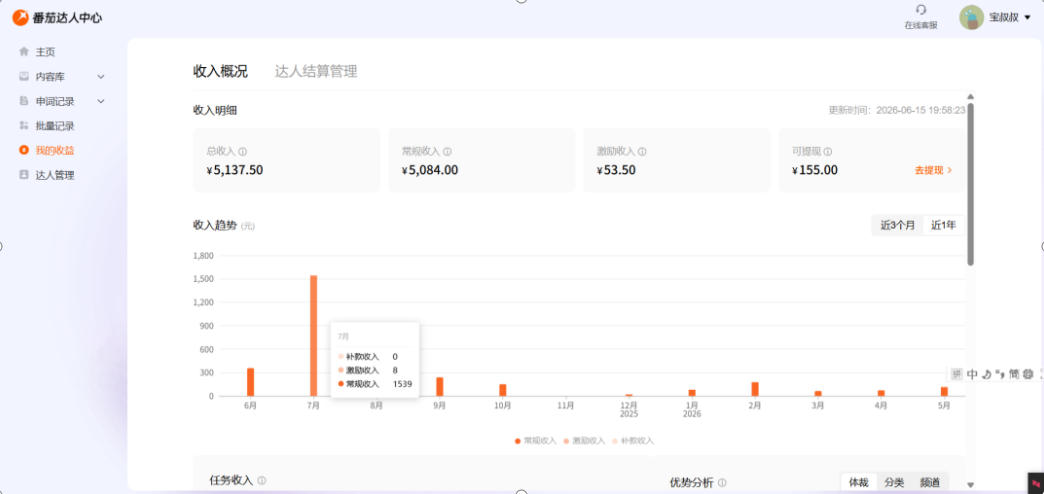Click the pink flag icon at bottom-right corner
Image resolution: width=1044 pixels, height=494 pixels.
pyautogui.click(x=1035, y=483)
